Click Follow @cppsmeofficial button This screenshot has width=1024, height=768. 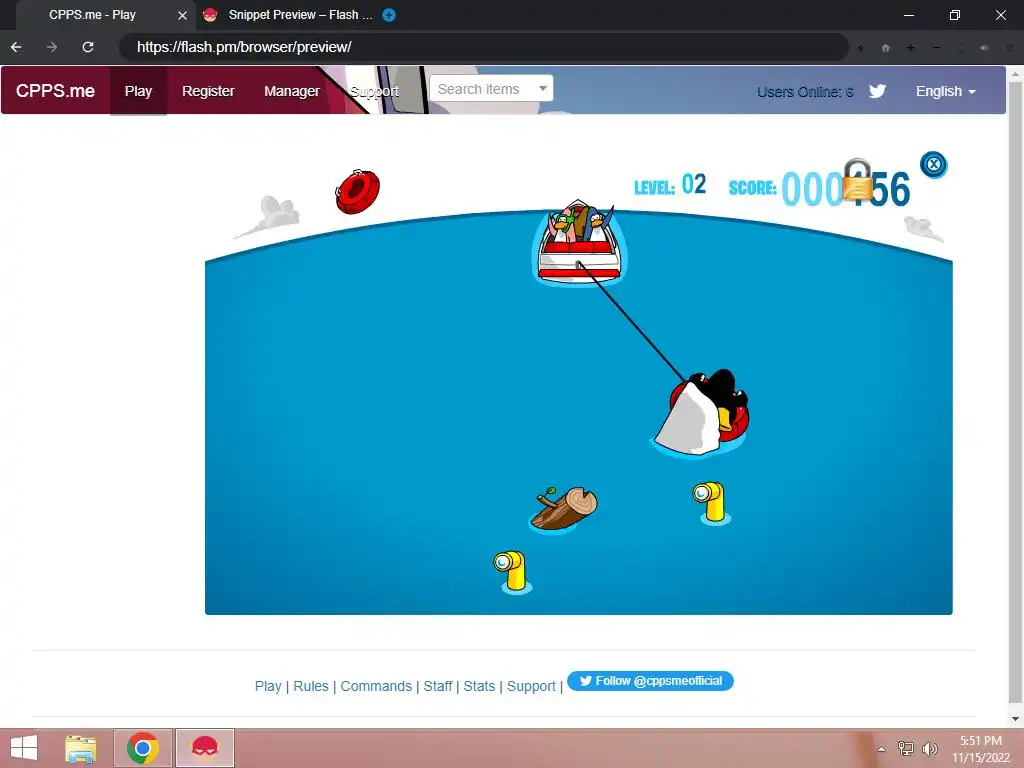click(650, 681)
